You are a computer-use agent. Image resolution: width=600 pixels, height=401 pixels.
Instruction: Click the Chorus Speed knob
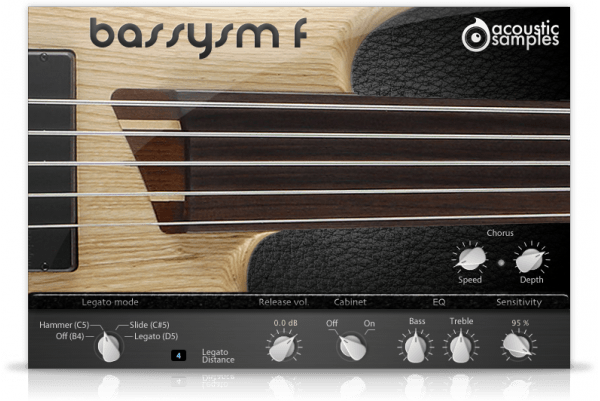[469, 260]
